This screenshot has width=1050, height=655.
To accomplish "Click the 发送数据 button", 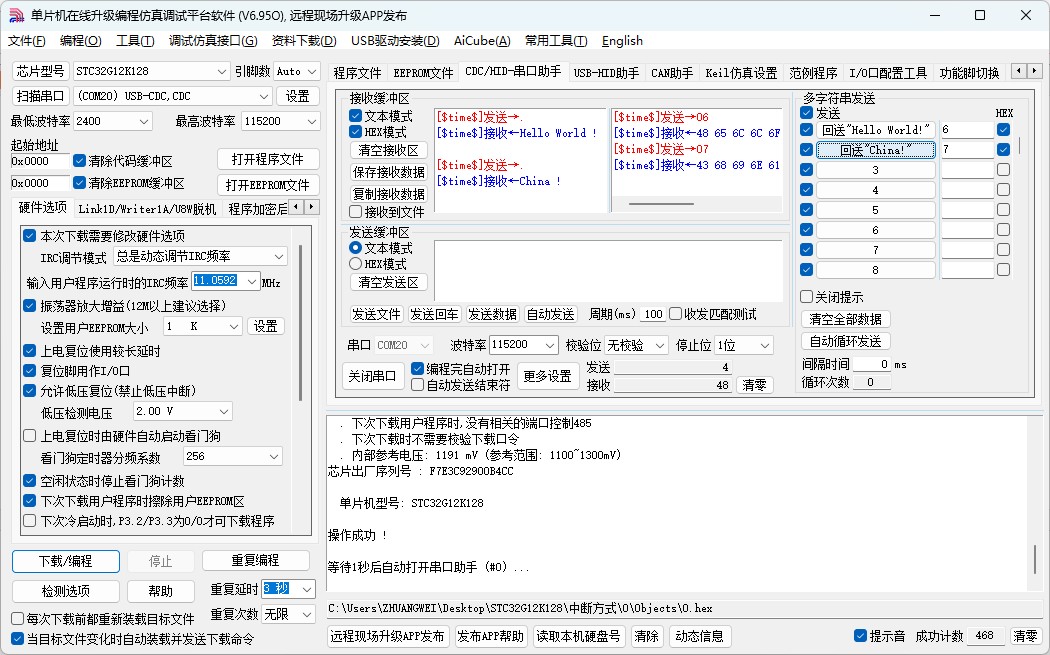I will [492, 314].
